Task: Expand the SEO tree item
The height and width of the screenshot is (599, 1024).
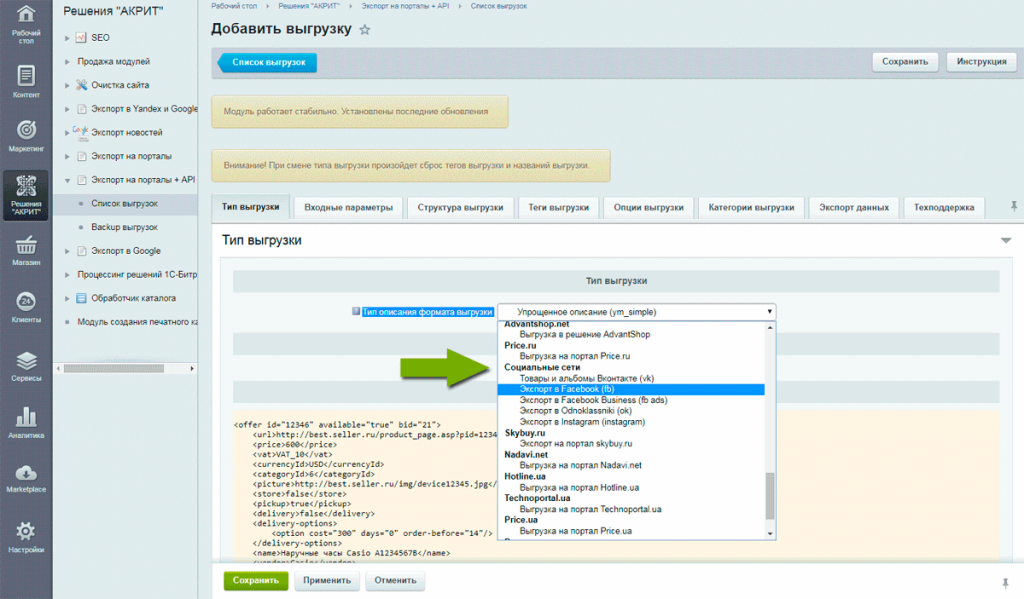Action: [x=67, y=38]
